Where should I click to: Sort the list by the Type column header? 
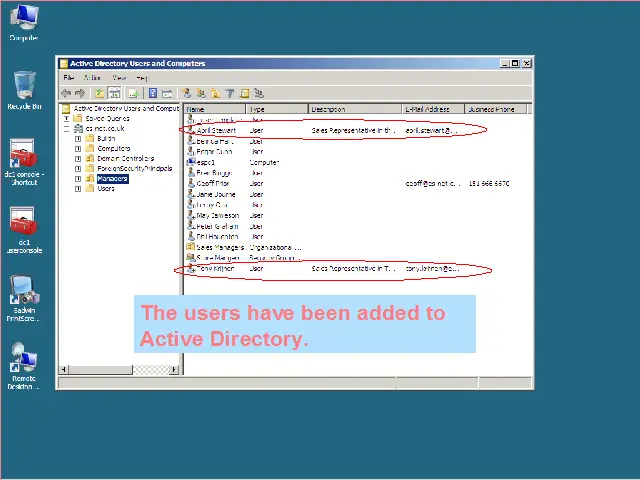[x=277, y=109]
